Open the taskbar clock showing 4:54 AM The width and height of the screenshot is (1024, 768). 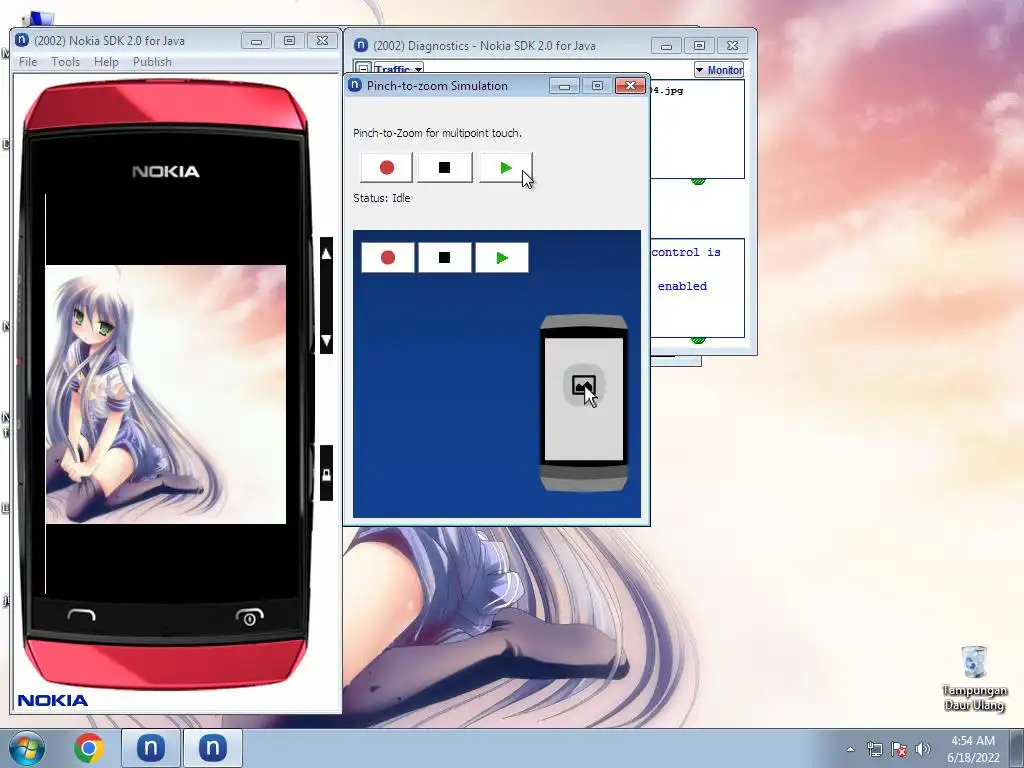tap(973, 748)
